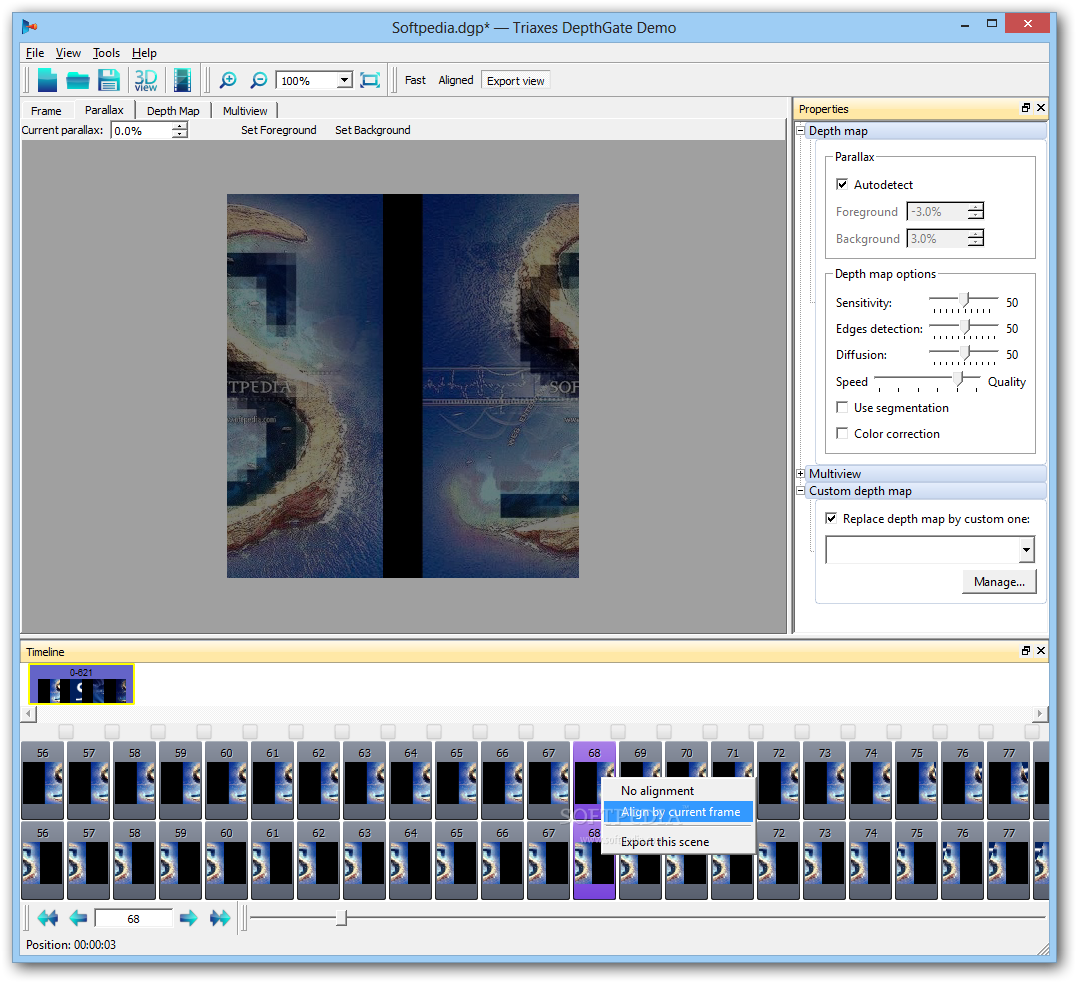Step to the next frame arrow
Viewport: 1077px width, 983px height.
(188, 918)
